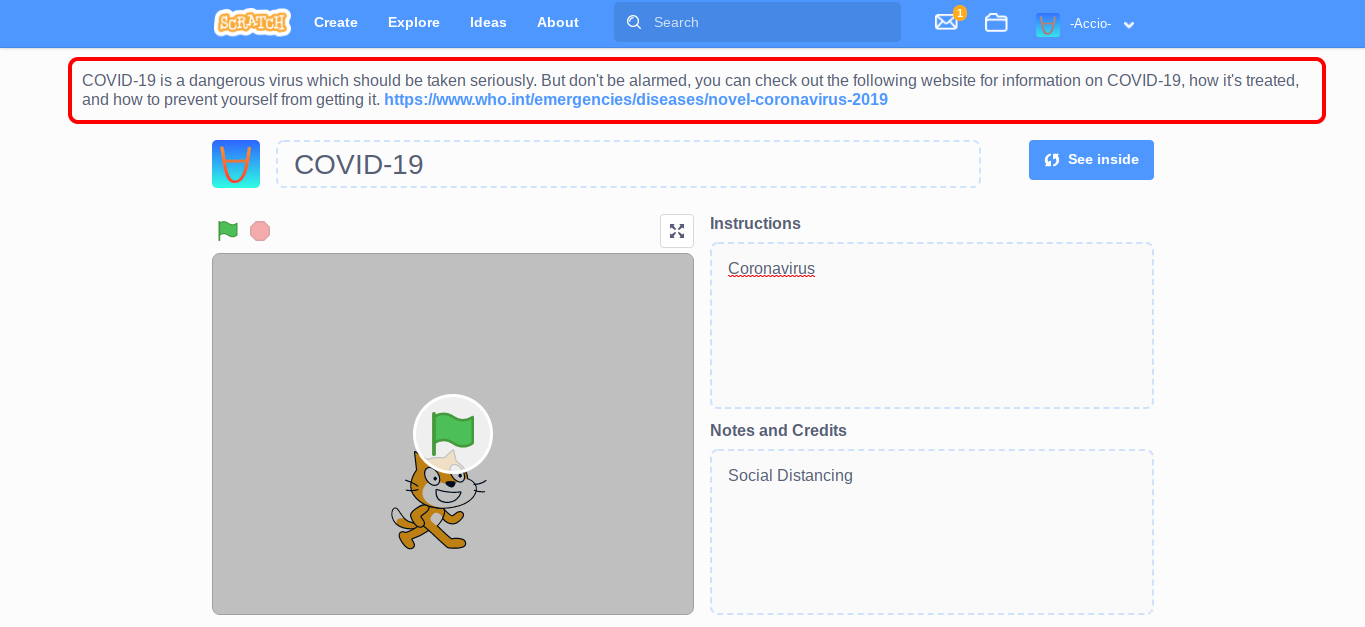Click the See inside button
This screenshot has height=627, width=1365.
1091,160
